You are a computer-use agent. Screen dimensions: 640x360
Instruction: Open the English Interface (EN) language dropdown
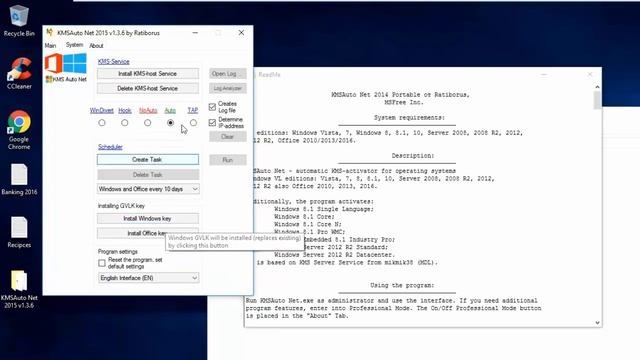pyautogui.click(x=148, y=278)
